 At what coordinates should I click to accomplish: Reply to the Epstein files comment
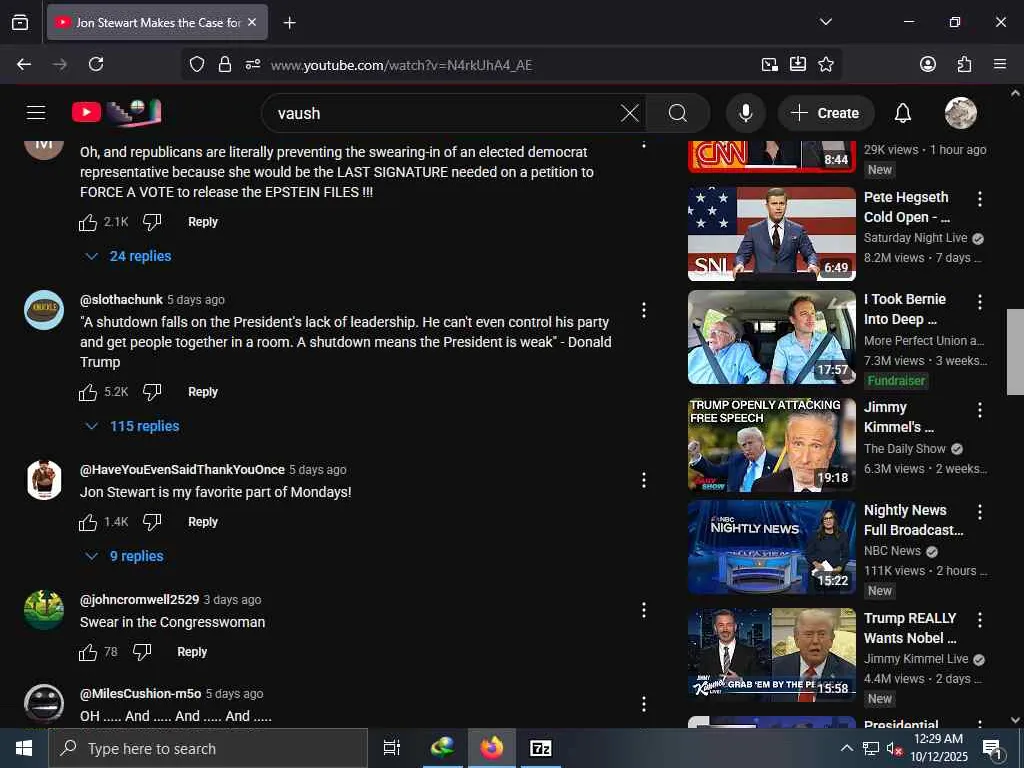[202, 222]
